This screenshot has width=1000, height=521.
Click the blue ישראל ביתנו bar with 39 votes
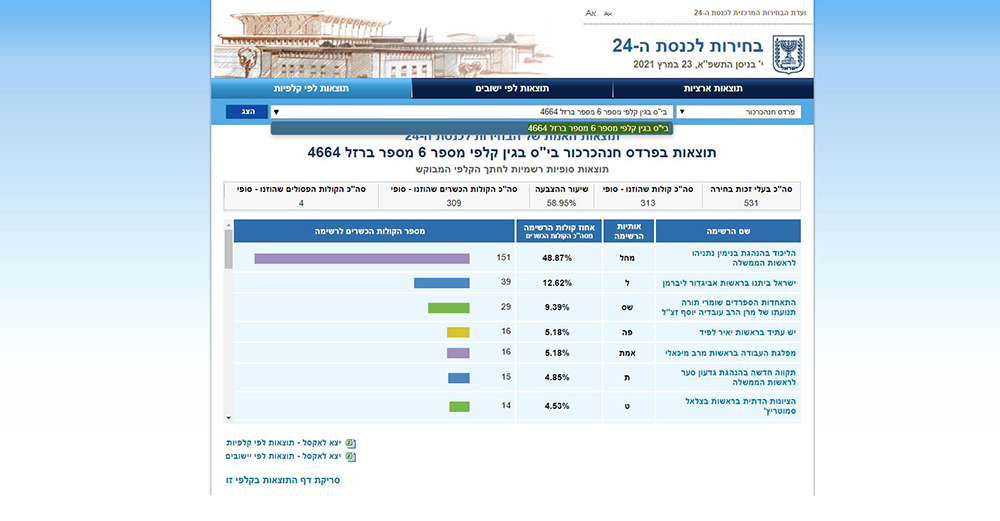click(441, 283)
